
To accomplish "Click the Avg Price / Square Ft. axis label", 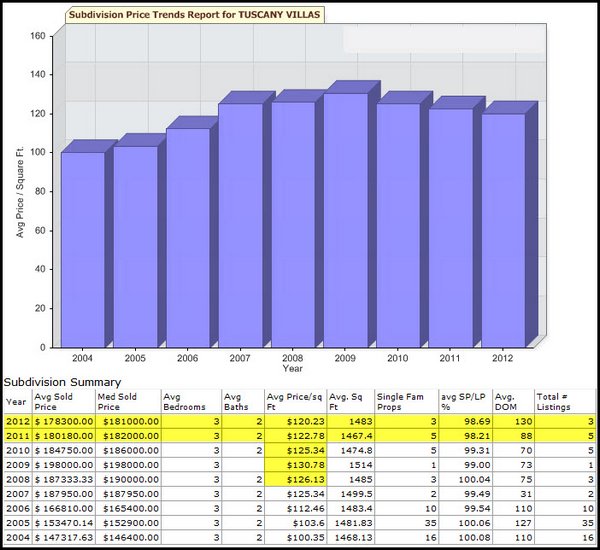I will click(x=20, y=191).
